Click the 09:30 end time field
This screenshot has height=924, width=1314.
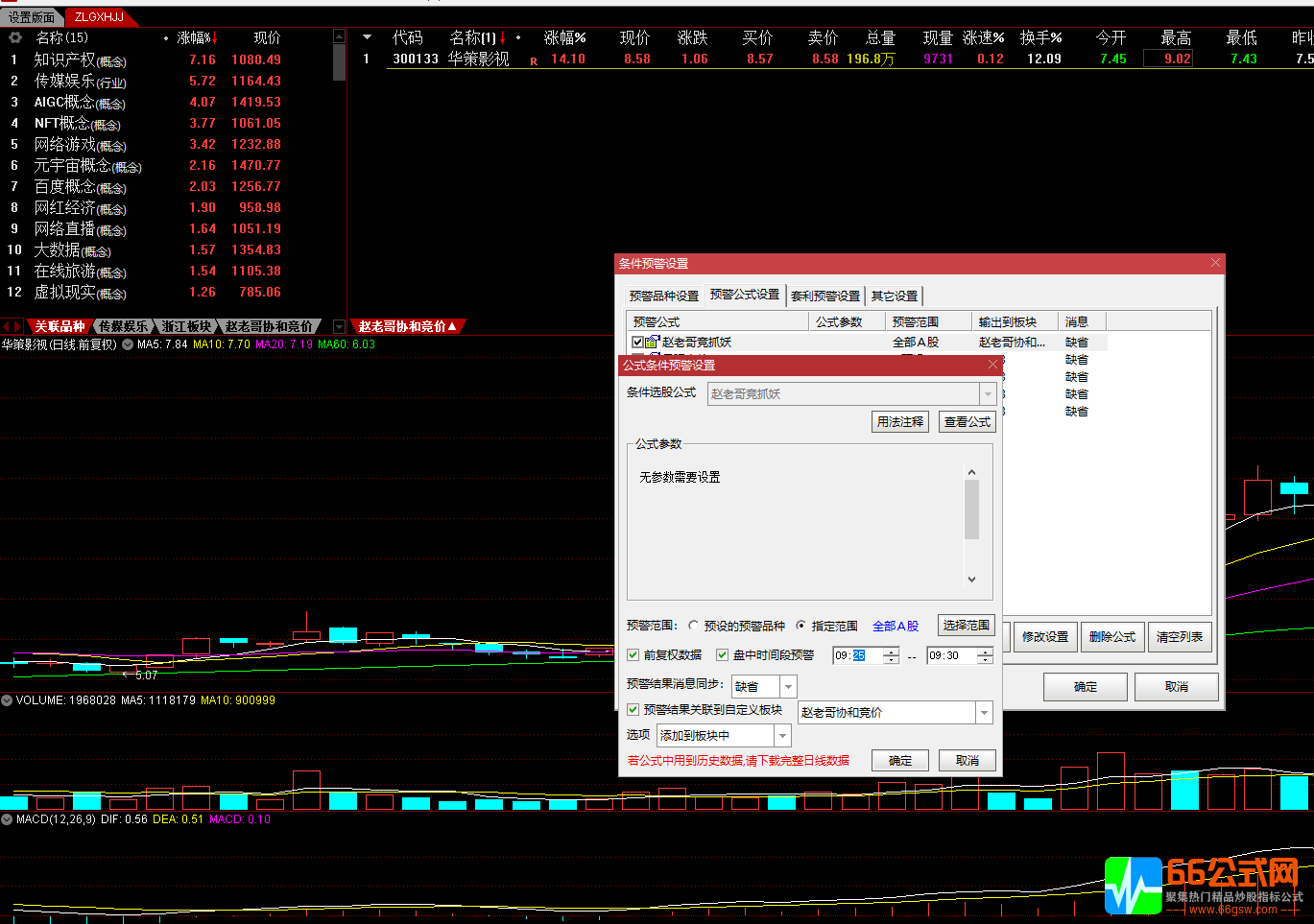pos(950,656)
